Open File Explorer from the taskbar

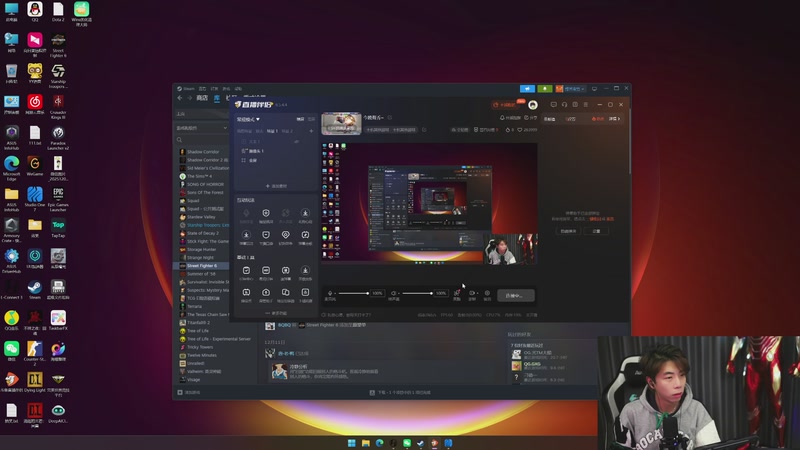click(365, 443)
